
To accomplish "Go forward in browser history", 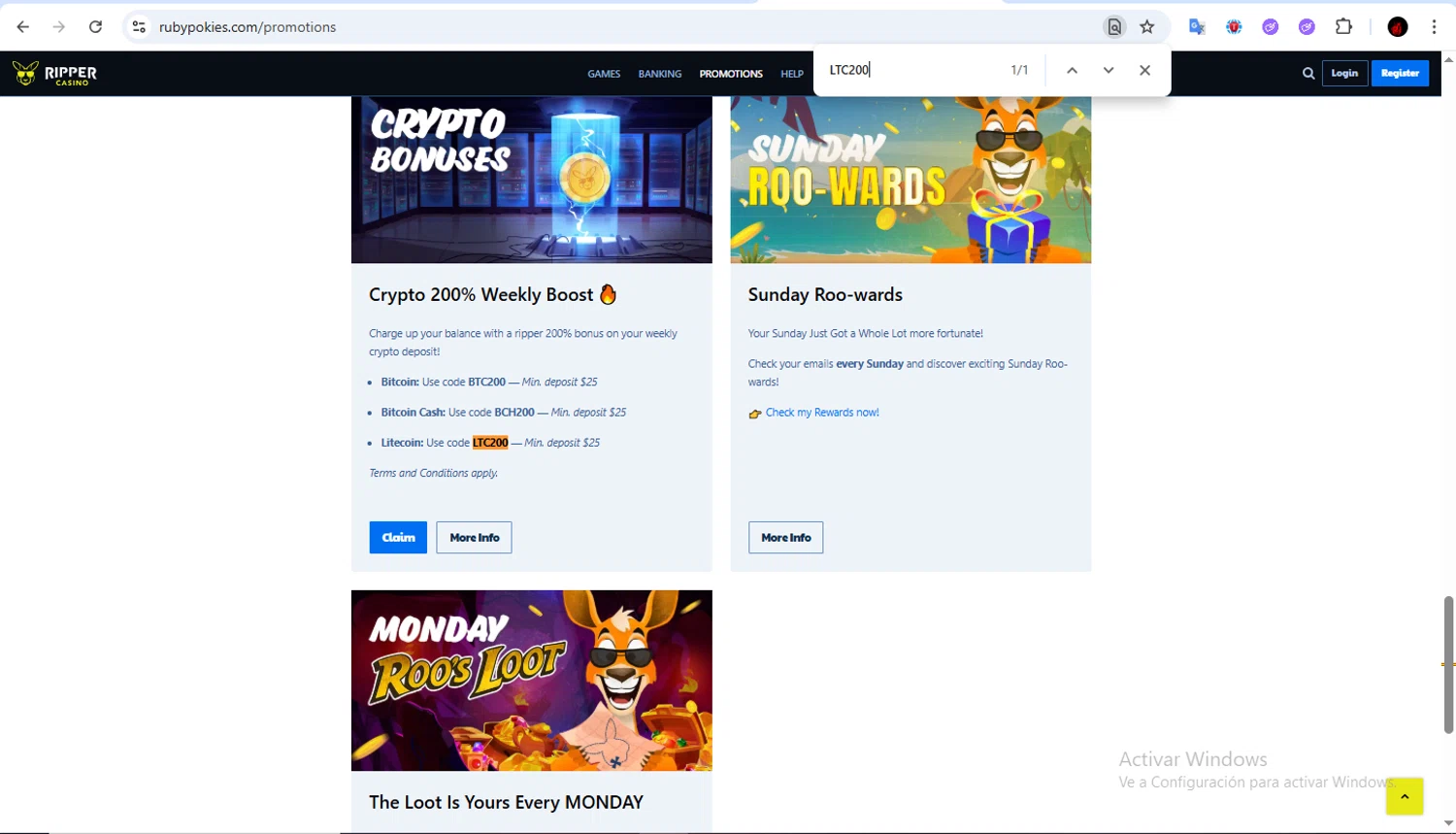I will pyautogui.click(x=59, y=27).
